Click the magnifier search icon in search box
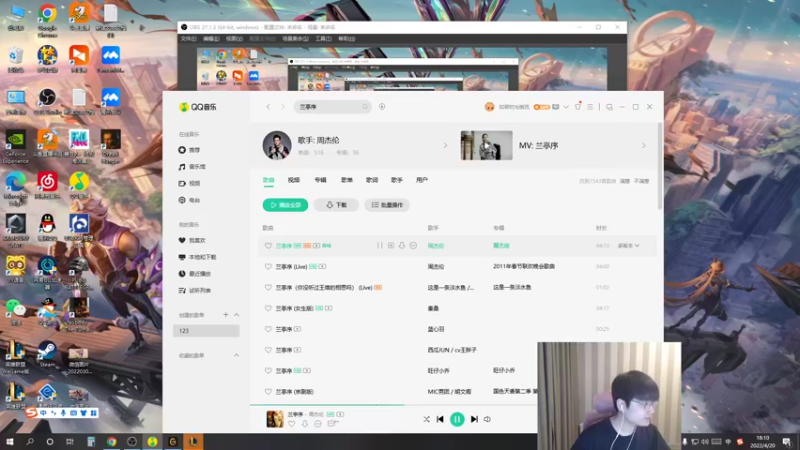This screenshot has height=450, width=800. click(x=365, y=107)
